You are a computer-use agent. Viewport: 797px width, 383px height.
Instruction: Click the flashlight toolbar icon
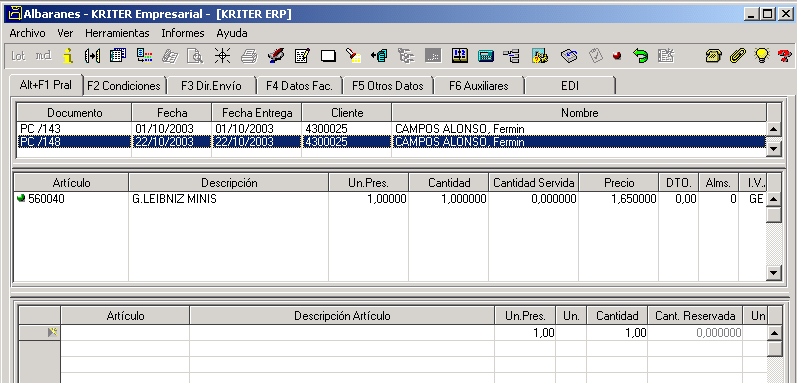[x=353, y=55]
